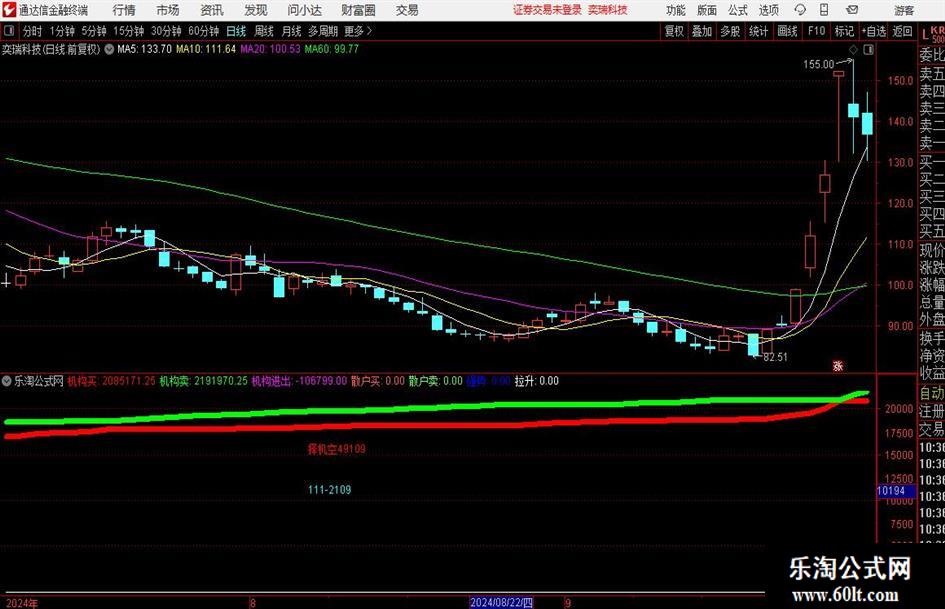
Task: Switch to the 周线 weekly tab
Action: coord(263,31)
